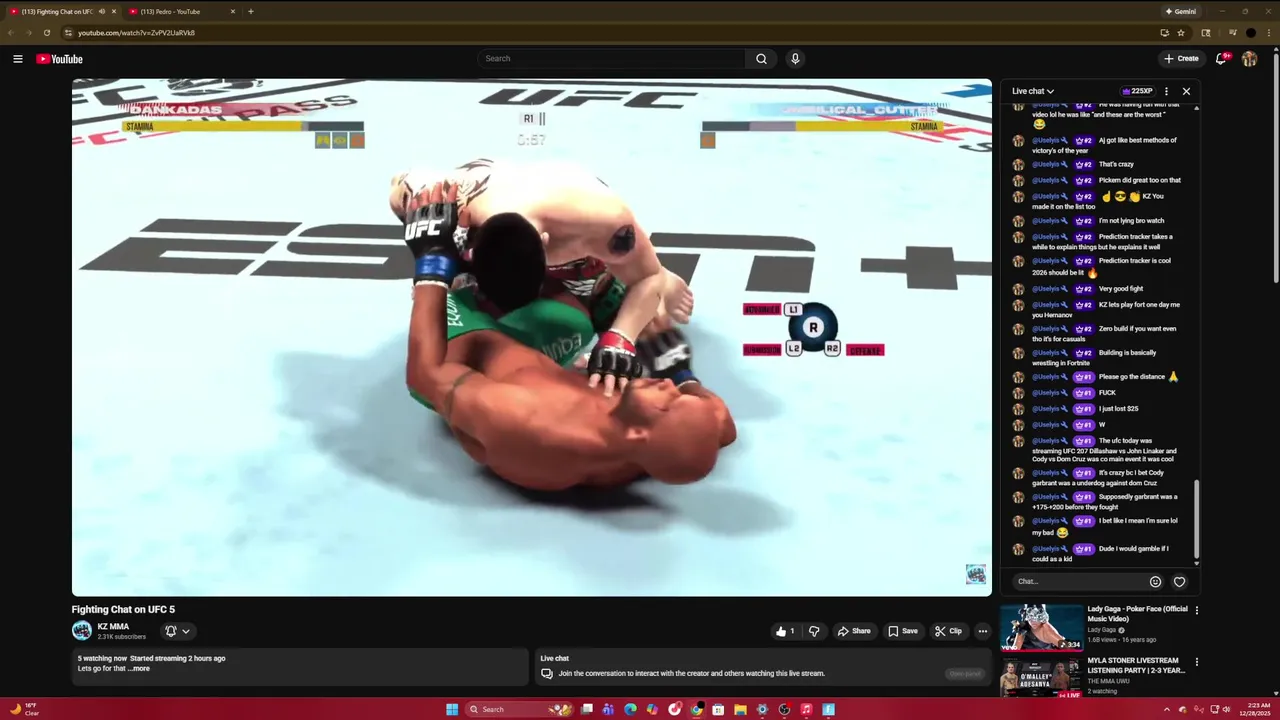This screenshot has height=720, width=1280.
Task: Click the Lady Gaga channel name
Action: (x=1102, y=630)
